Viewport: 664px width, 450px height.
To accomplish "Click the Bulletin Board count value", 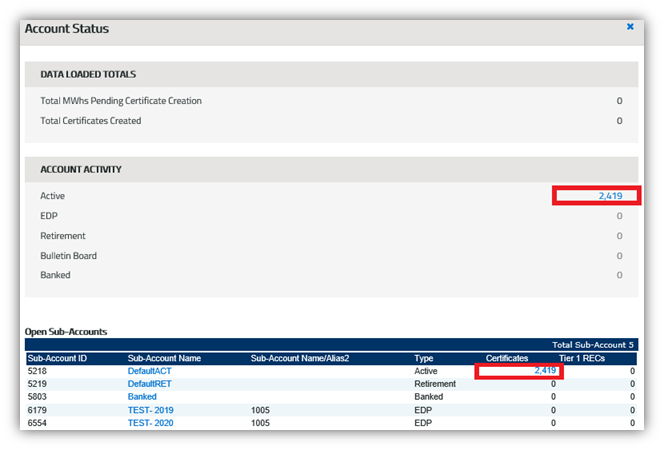I will click(619, 256).
